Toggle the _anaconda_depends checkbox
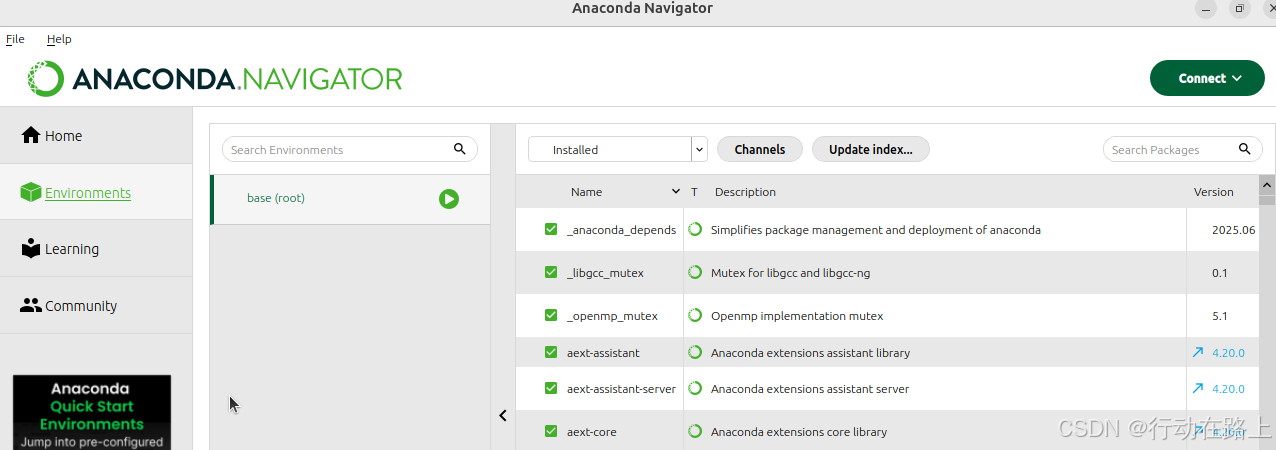Image resolution: width=1276 pixels, height=450 pixels. coord(551,230)
